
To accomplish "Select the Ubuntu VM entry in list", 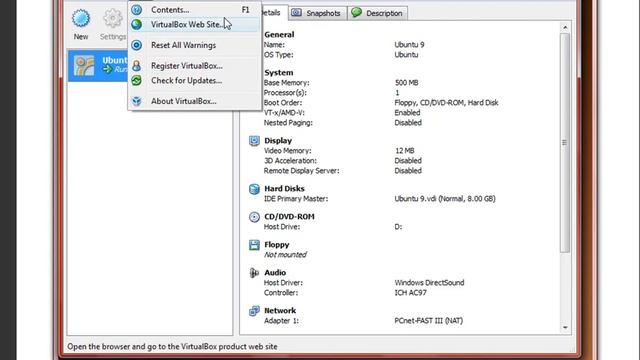I will [98, 66].
